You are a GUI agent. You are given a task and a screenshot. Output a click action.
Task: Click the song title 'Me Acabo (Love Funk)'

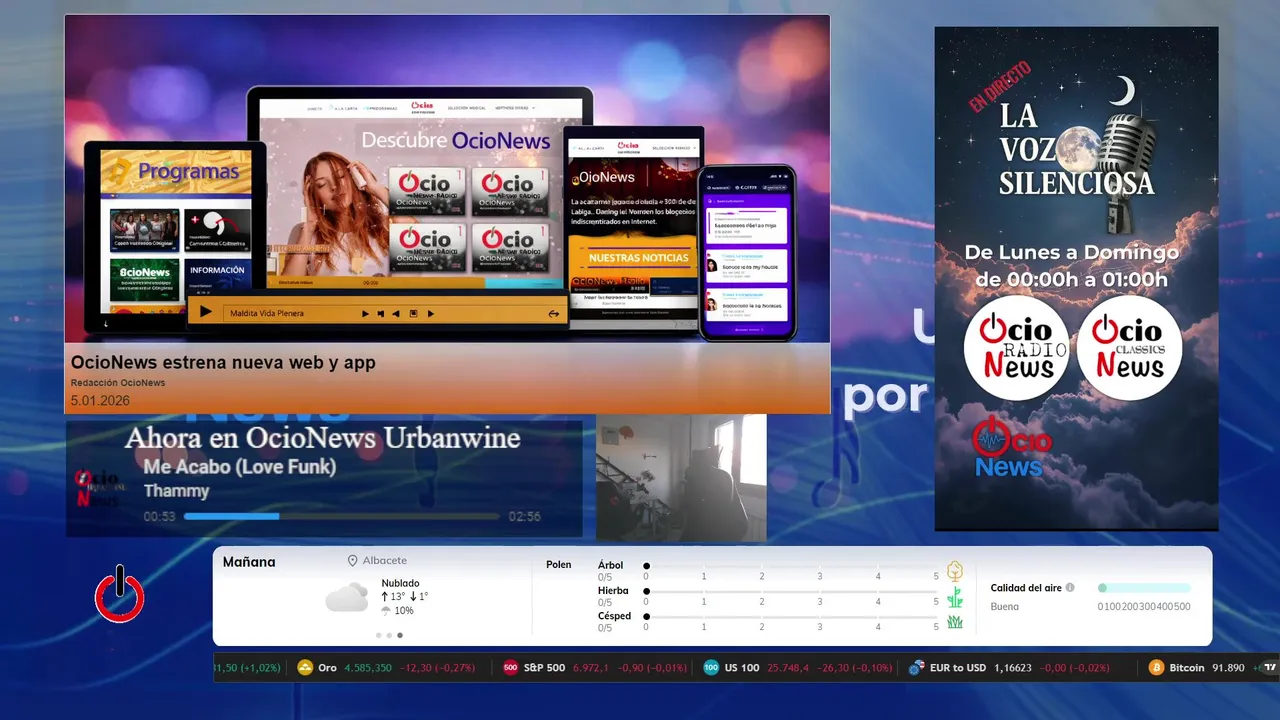pyautogui.click(x=240, y=467)
